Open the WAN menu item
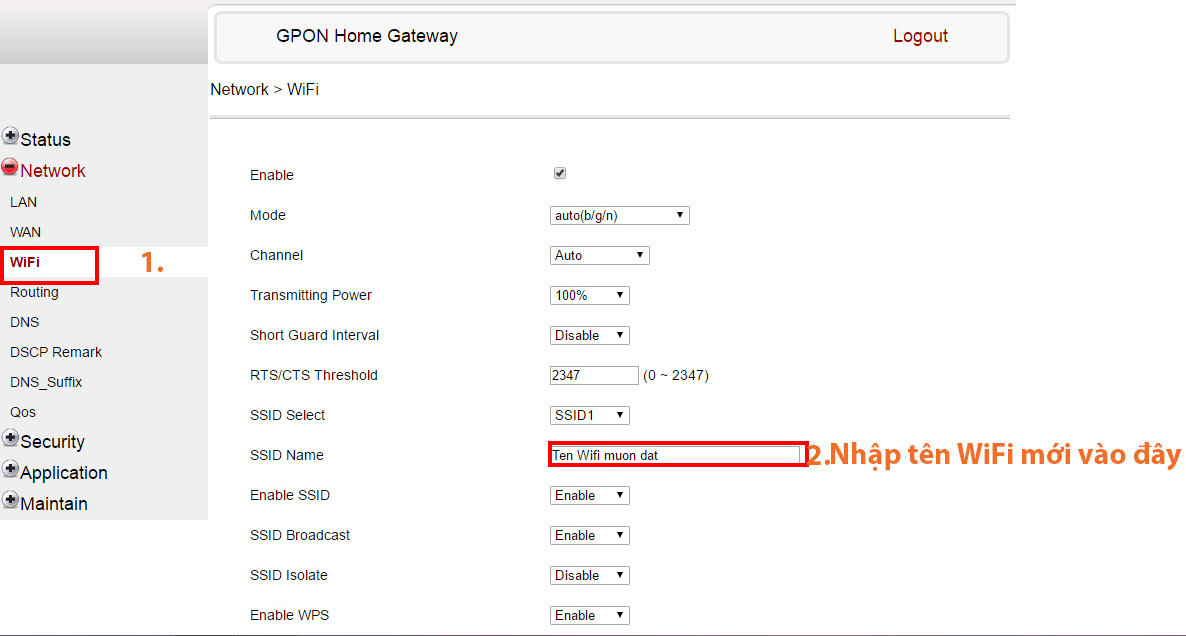The image size is (1186, 636). click(26, 232)
